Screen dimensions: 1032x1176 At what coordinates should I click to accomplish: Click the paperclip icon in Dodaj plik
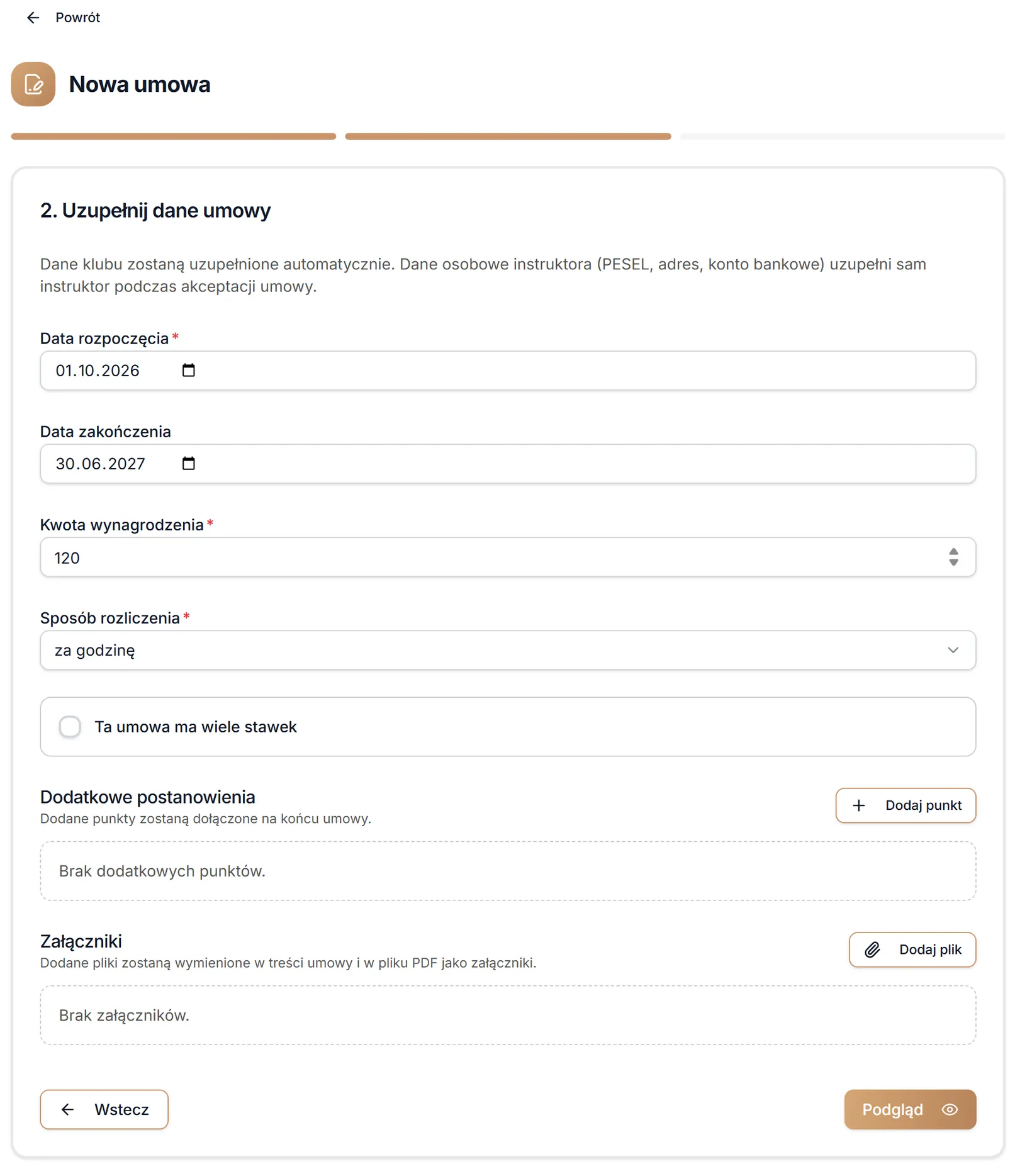(872, 949)
